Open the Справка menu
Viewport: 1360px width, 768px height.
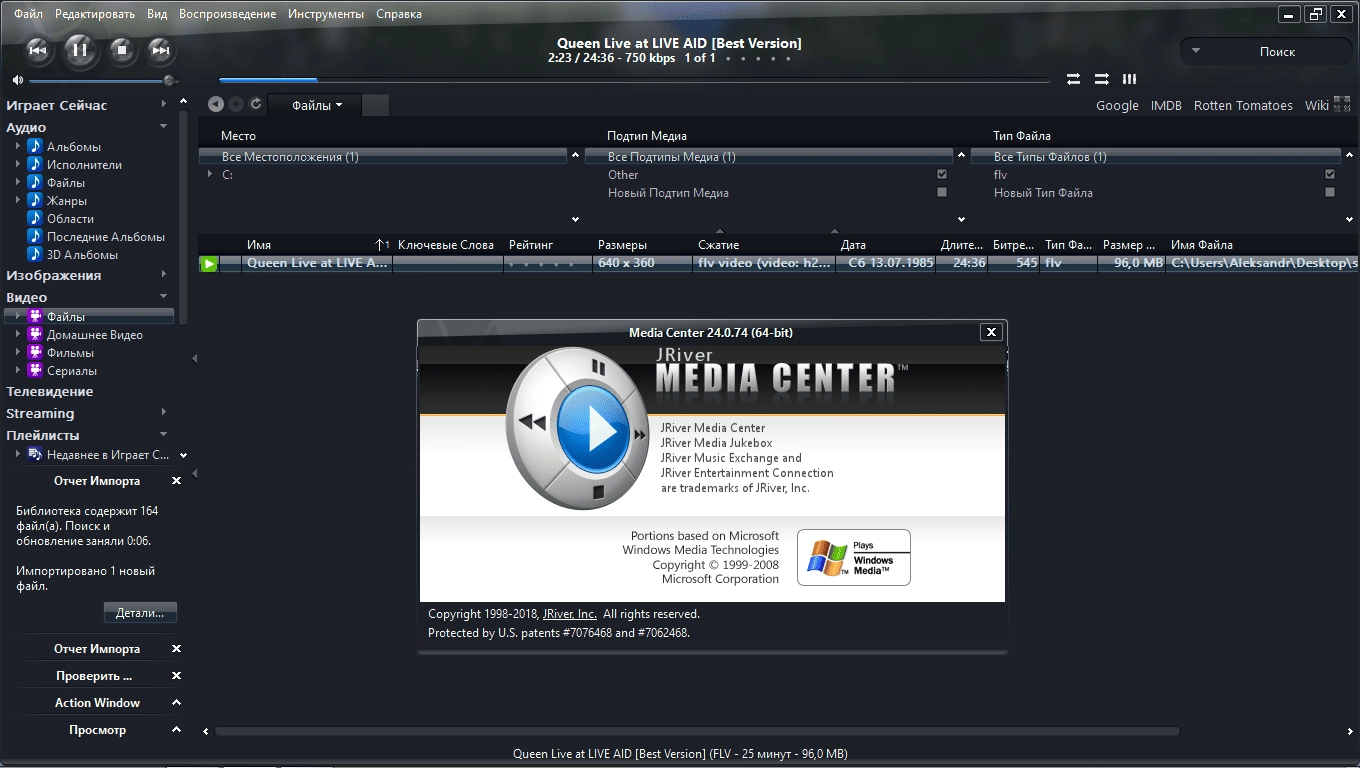click(x=399, y=14)
